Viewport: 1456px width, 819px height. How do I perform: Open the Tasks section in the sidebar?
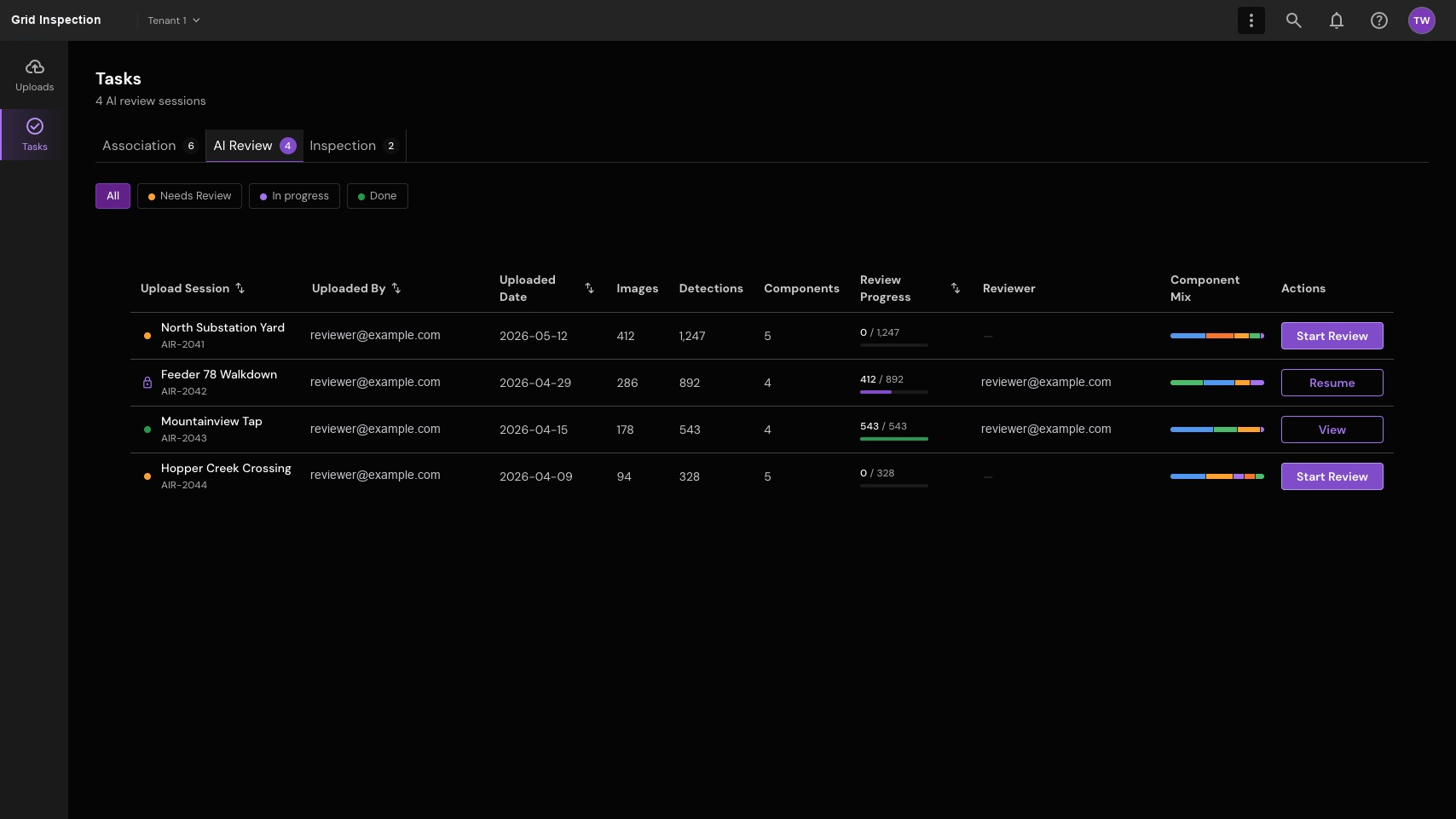[34, 135]
